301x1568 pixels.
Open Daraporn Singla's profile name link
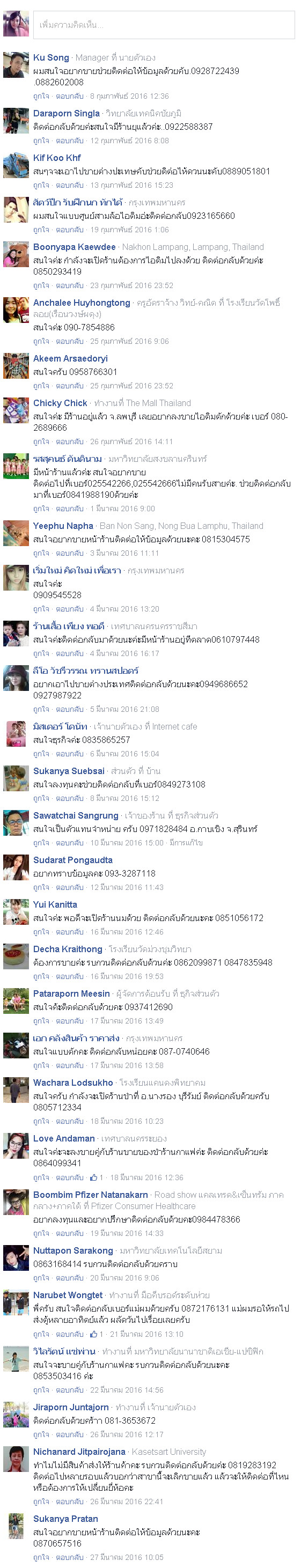(x=67, y=113)
